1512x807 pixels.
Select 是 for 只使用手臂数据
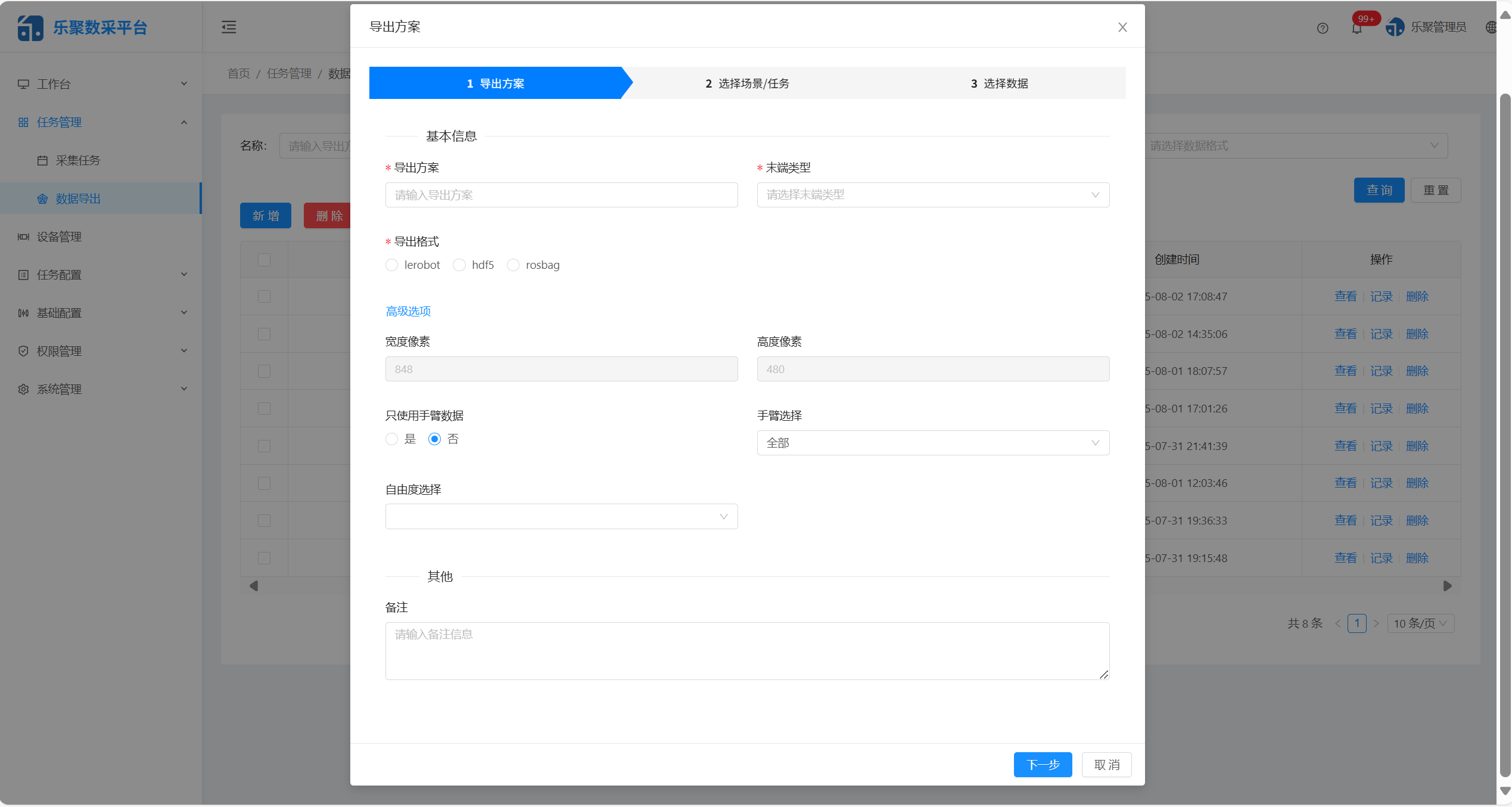click(x=391, y=439)
